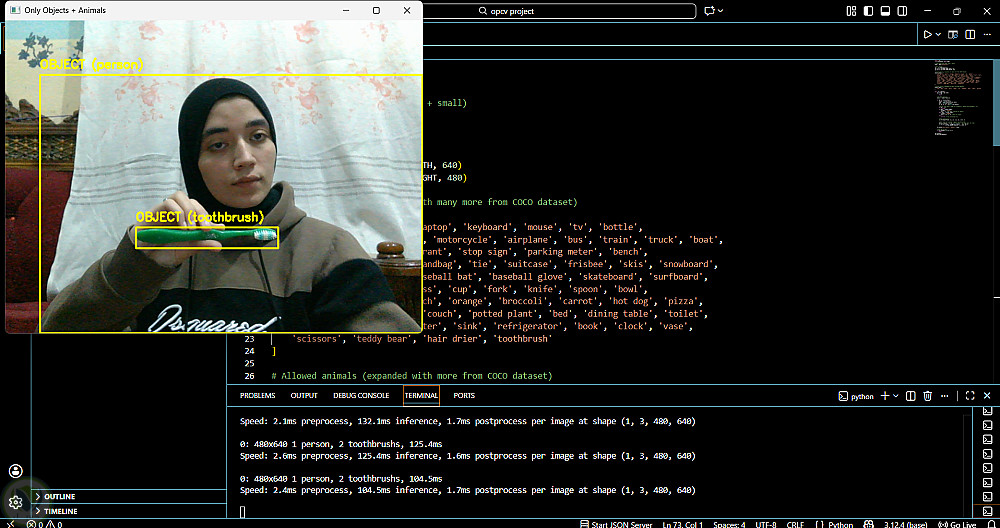The width and height of the screenshot is (1000, 528).
Task: Switch to the DEBUG CONSOLE tab
Action: coord(361,395)
